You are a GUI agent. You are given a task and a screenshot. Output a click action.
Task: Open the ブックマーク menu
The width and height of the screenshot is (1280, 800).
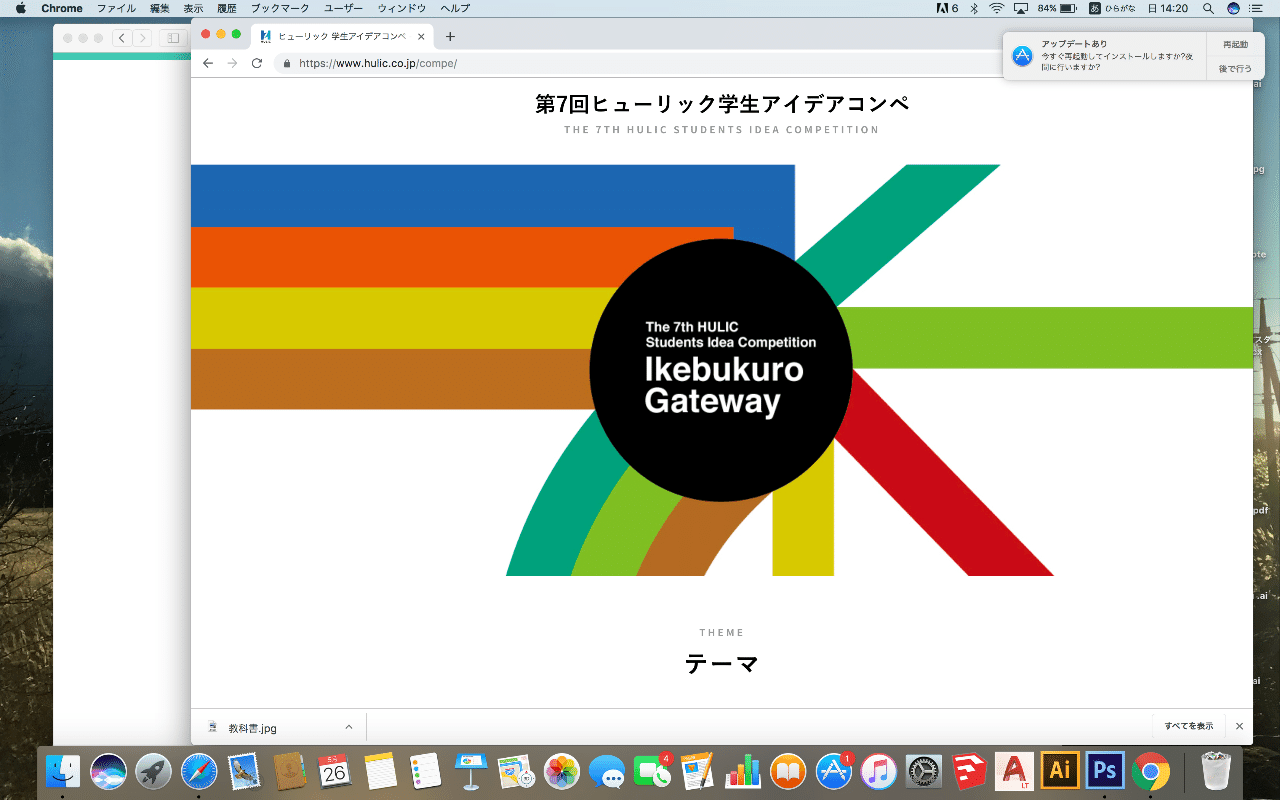(281, 8)
